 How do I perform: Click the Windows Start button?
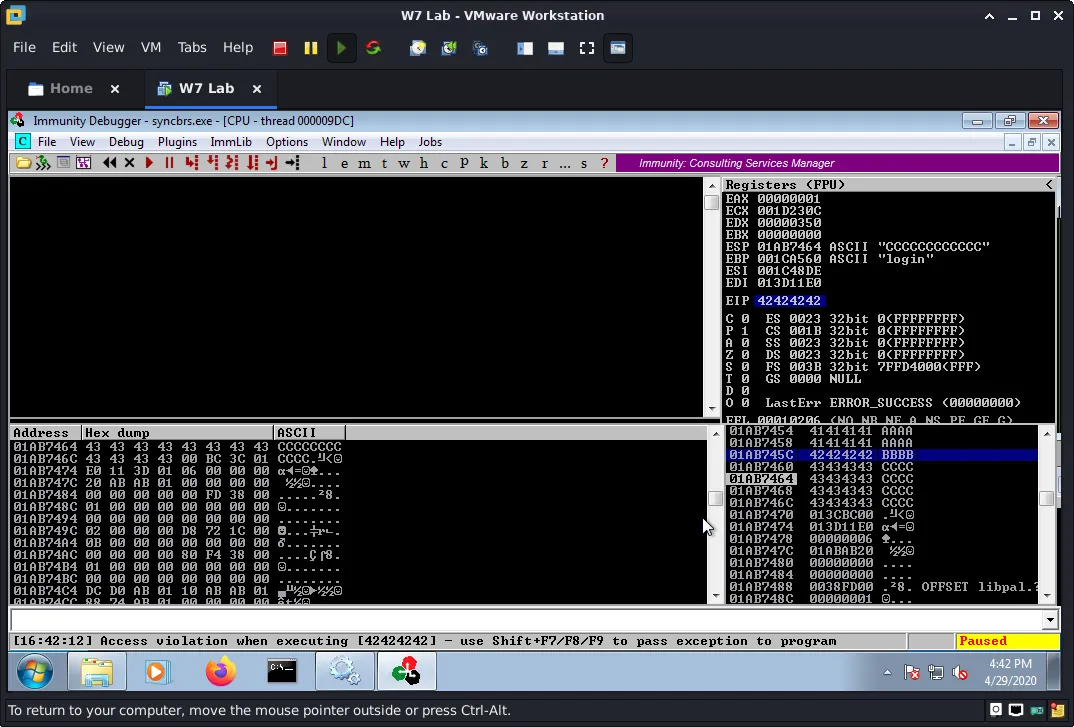[x=35, y=673]
